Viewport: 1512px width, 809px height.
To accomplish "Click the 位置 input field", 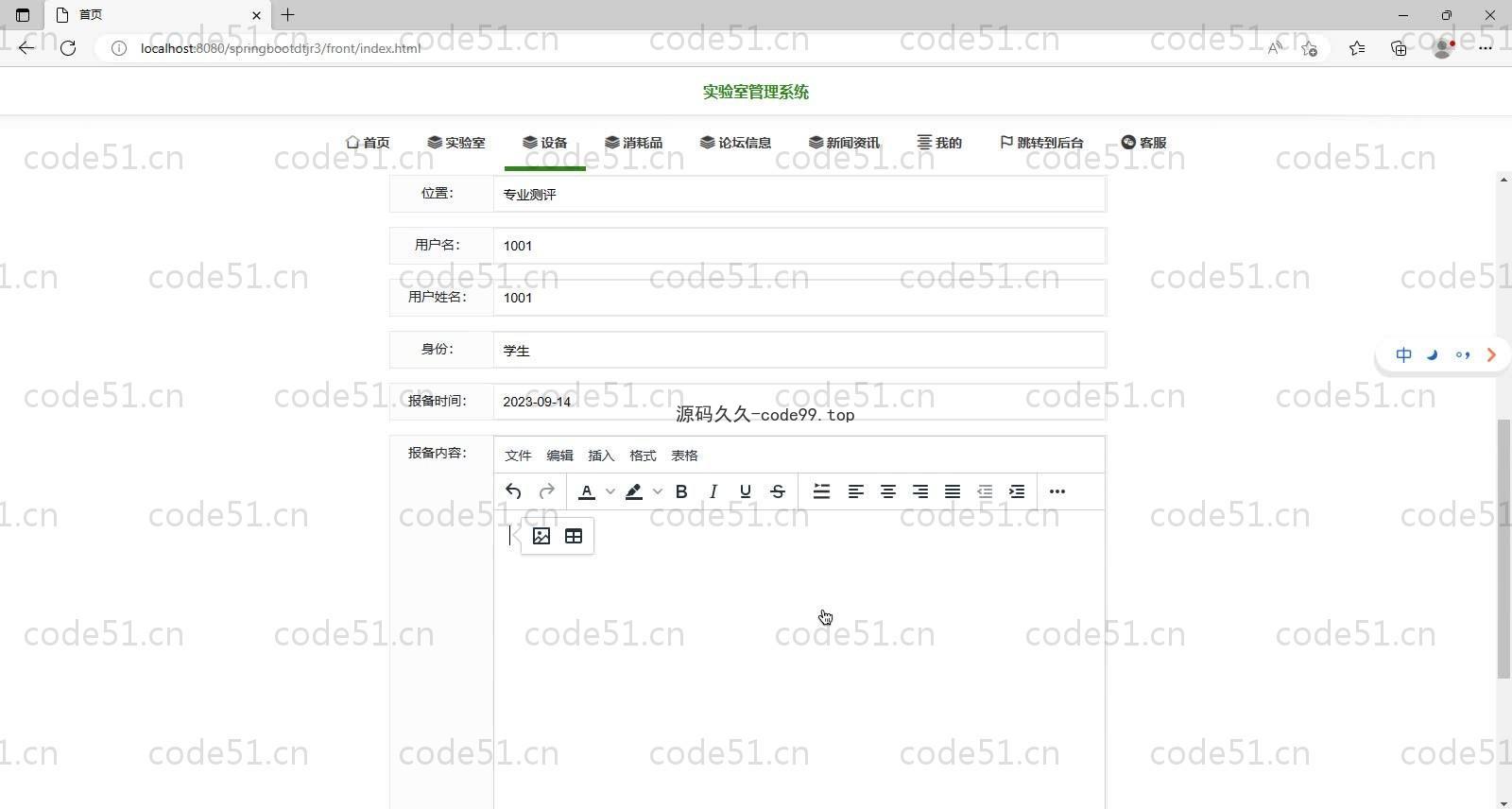I will tap(799, 194).
